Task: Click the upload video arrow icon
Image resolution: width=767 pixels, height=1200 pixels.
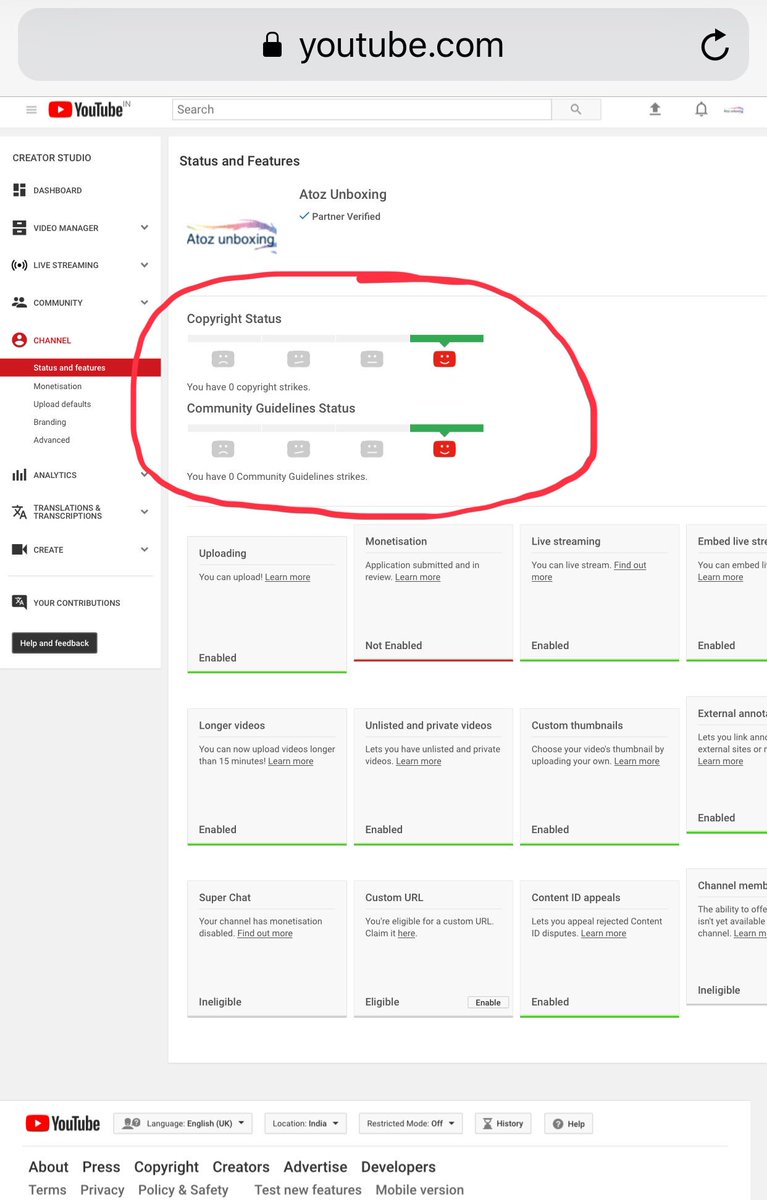Action: (x=655, y=109)
